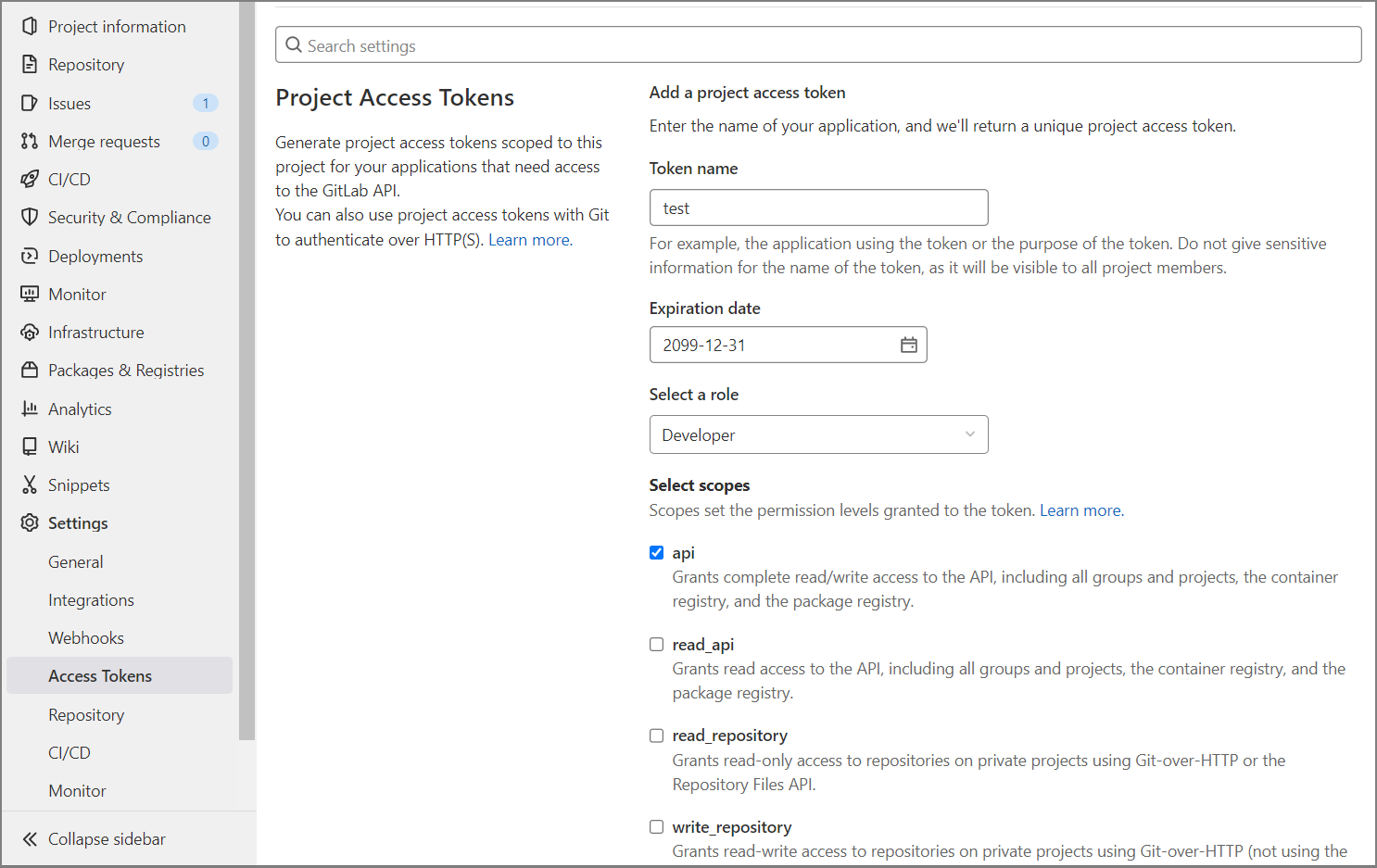Click the sidebar vertical scrollbar
This screenshot has height=868, width=1377.
click(x=246, y=371)
